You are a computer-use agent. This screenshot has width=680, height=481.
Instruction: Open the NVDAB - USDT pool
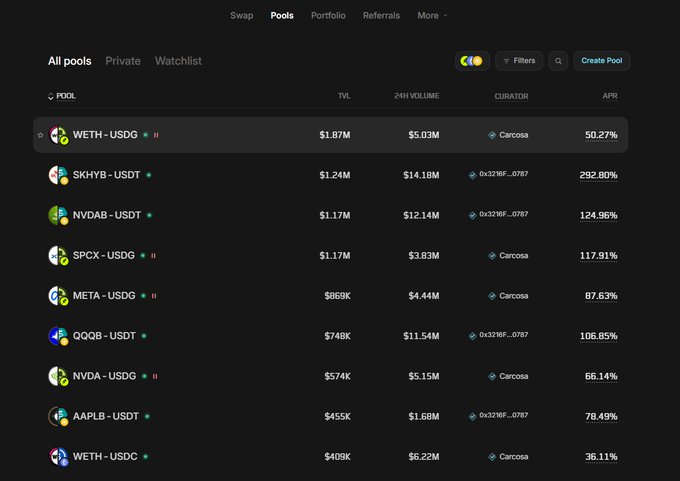[x=330, y=215]
